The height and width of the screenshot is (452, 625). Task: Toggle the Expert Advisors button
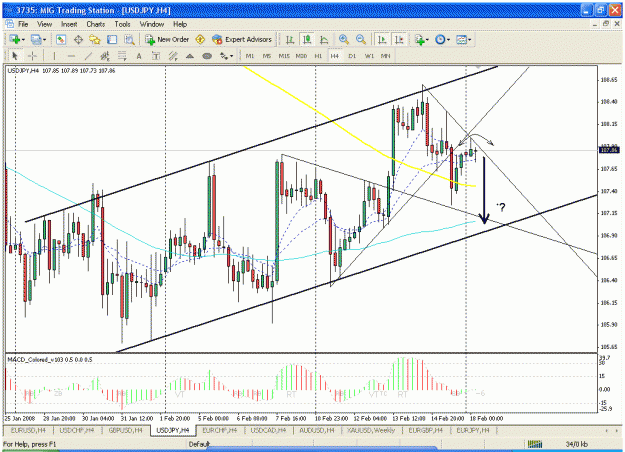coord(242,39)
